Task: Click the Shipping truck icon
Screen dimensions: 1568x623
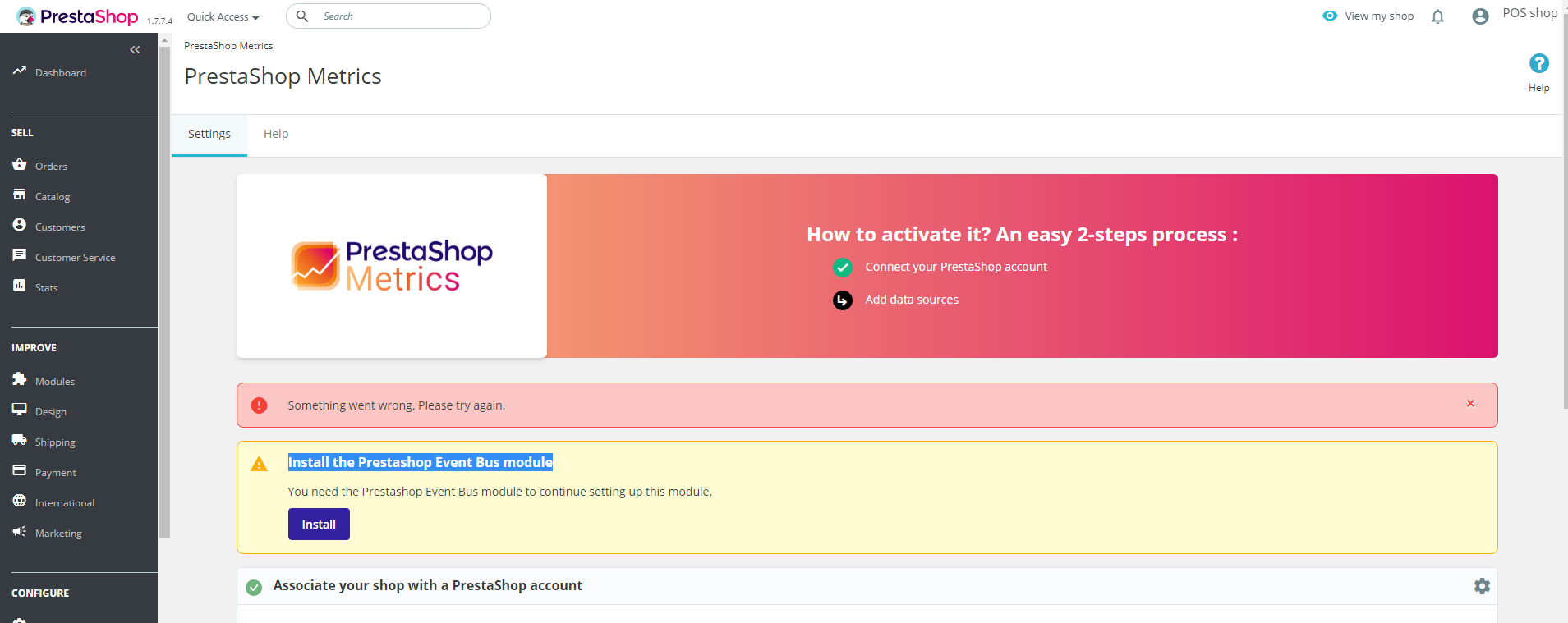Action: coord(20,440)
